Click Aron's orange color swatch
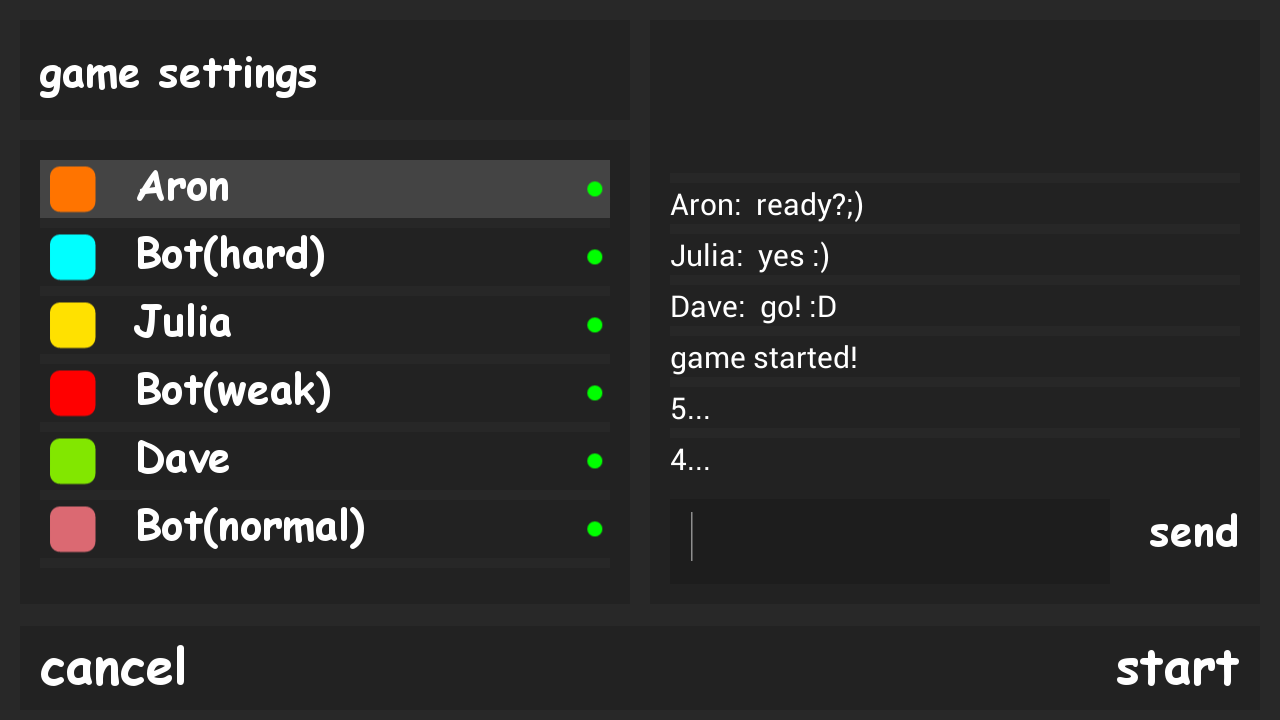Image resolution: width=1280 pixels, height=720 pixels. pyautogui.click(x=73, y=189)
